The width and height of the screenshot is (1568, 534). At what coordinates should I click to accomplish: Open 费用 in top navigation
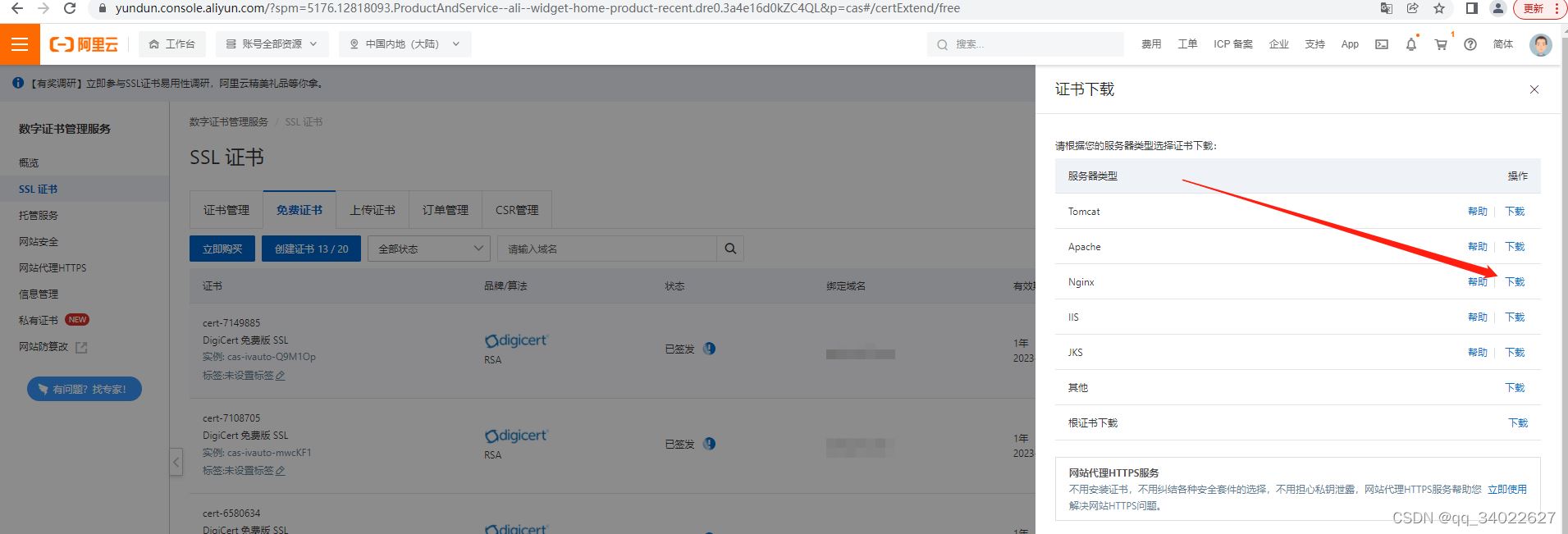tap(1151, 44)
